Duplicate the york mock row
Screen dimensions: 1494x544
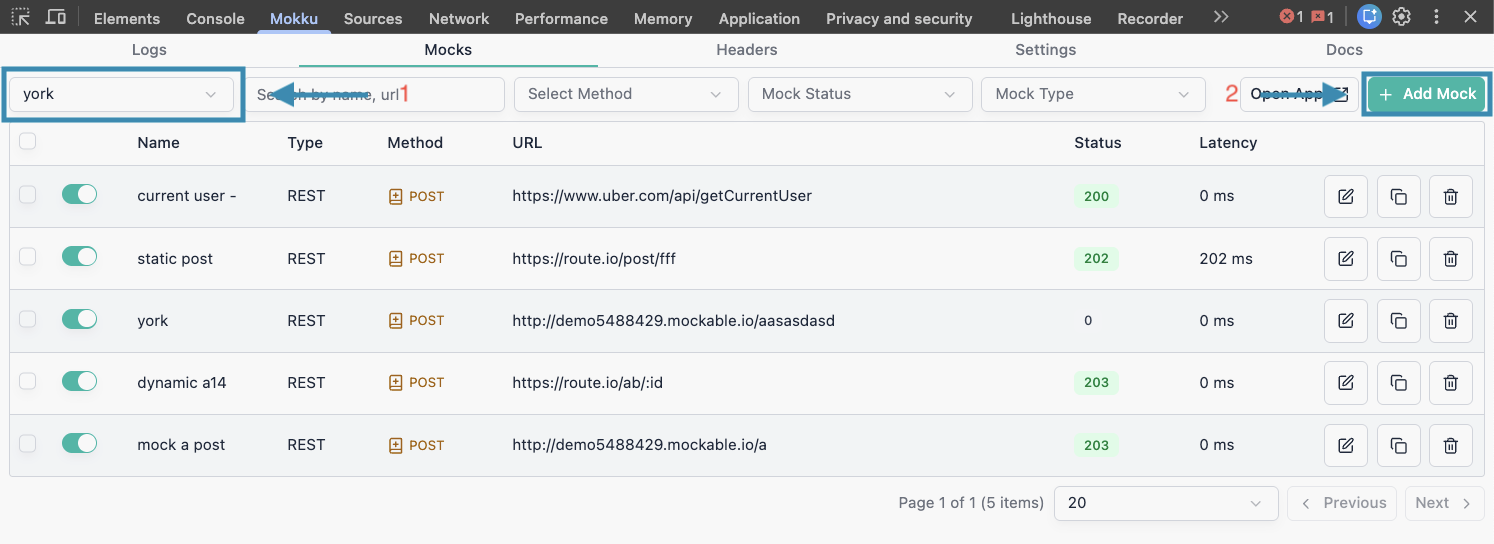1398,320
